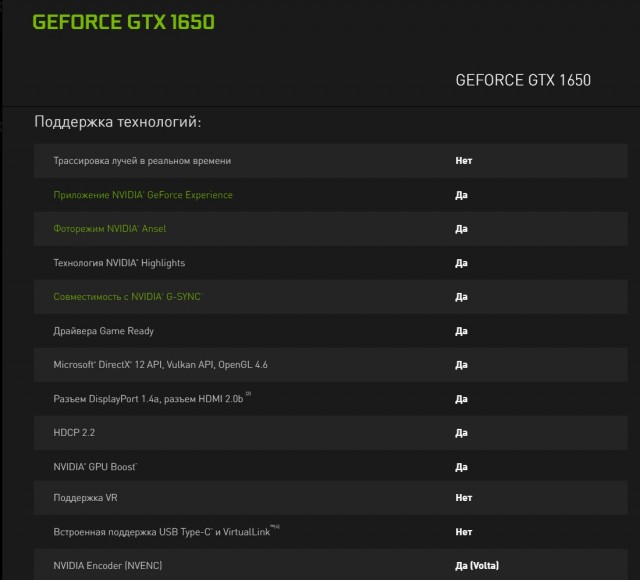Image resolution: width=640 pixels, height=580 pixels.
Task: Select the Трассировка лучей в реальном времени row label
Action: point(142,161)
